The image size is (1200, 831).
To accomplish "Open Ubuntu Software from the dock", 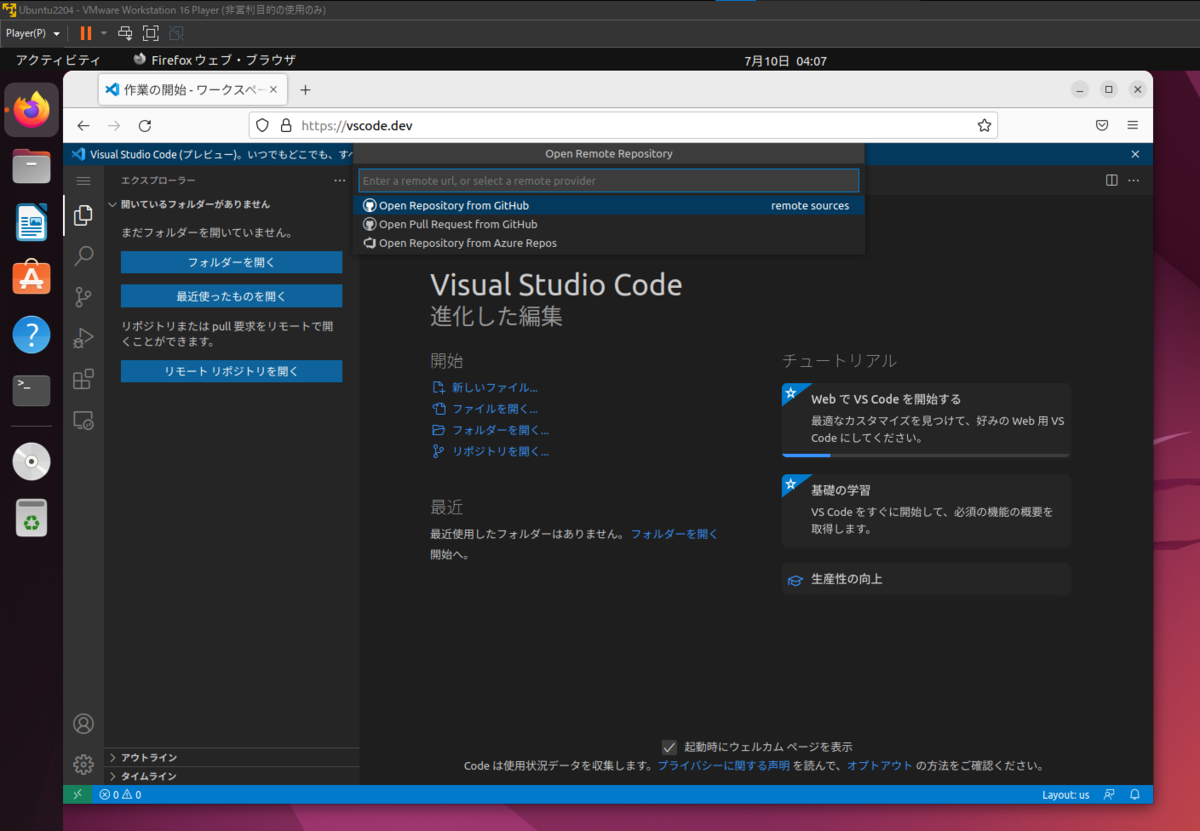I will pyautogui.click(x=32, y=277).
